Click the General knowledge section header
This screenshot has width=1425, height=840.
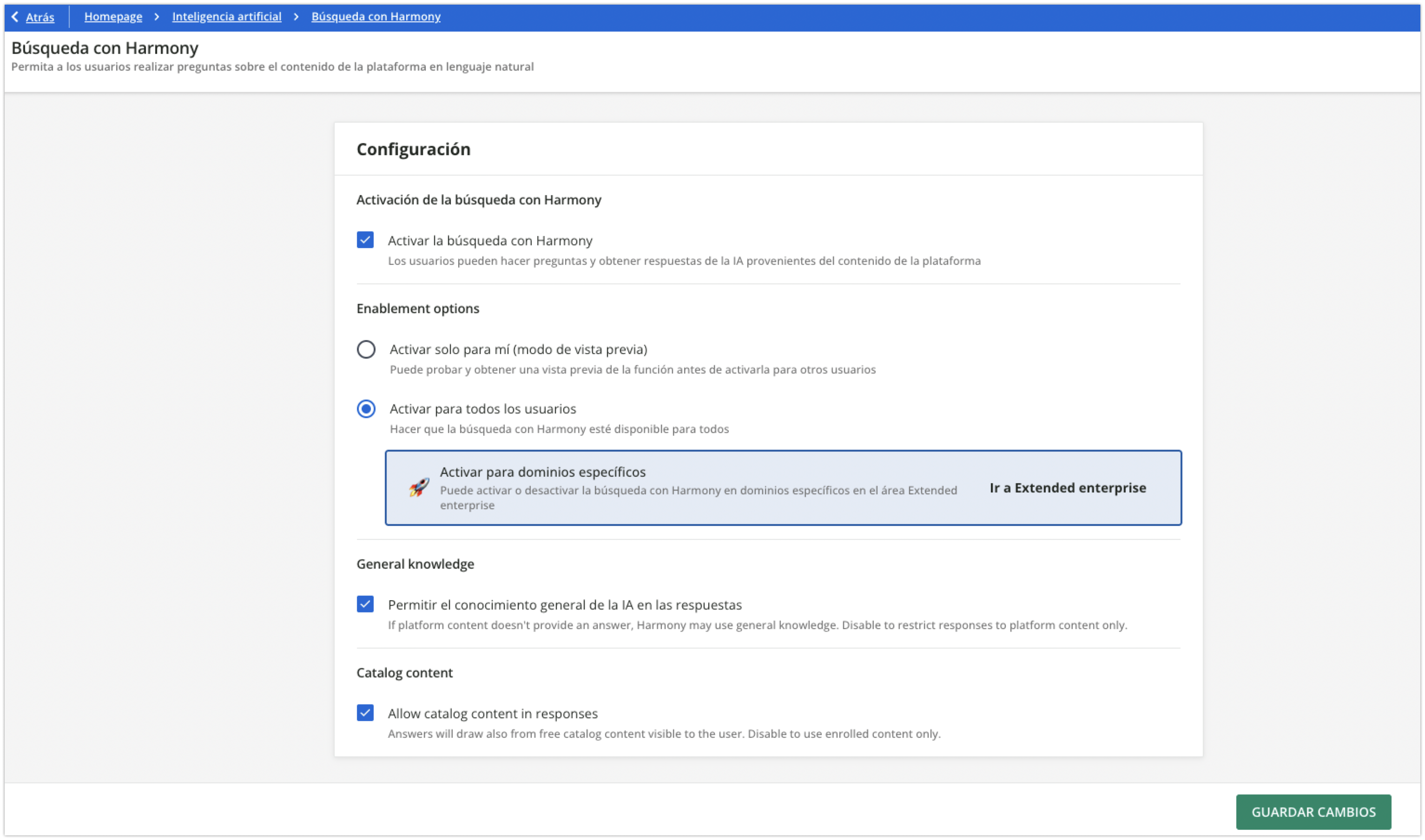tap(415, 564)
